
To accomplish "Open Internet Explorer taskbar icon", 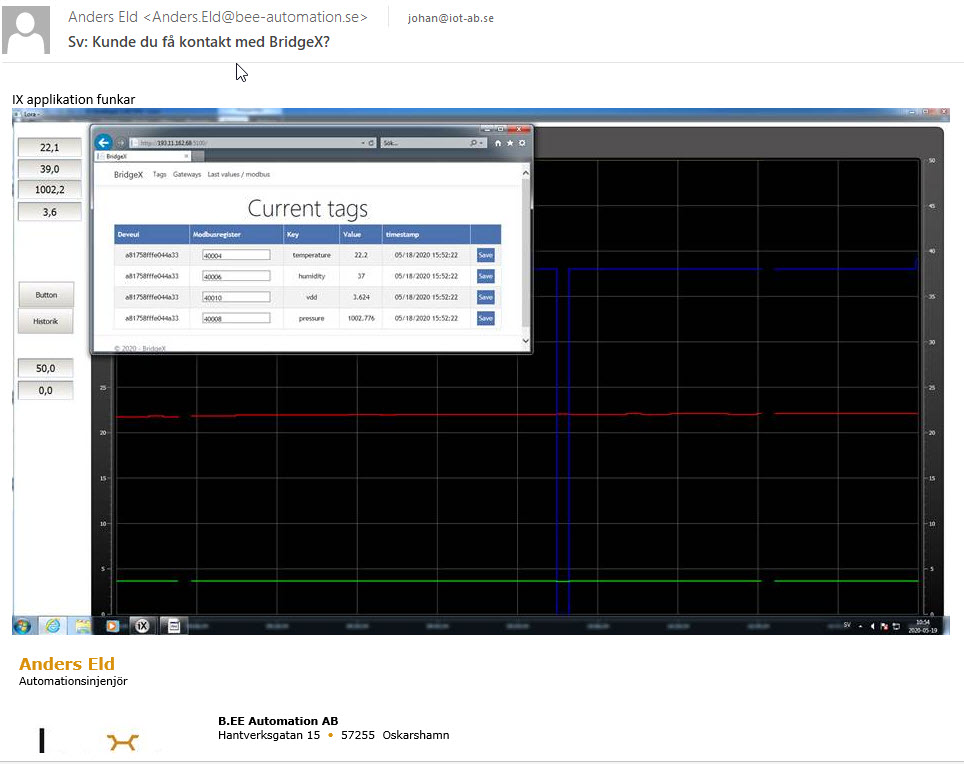I will coord(53,626).
